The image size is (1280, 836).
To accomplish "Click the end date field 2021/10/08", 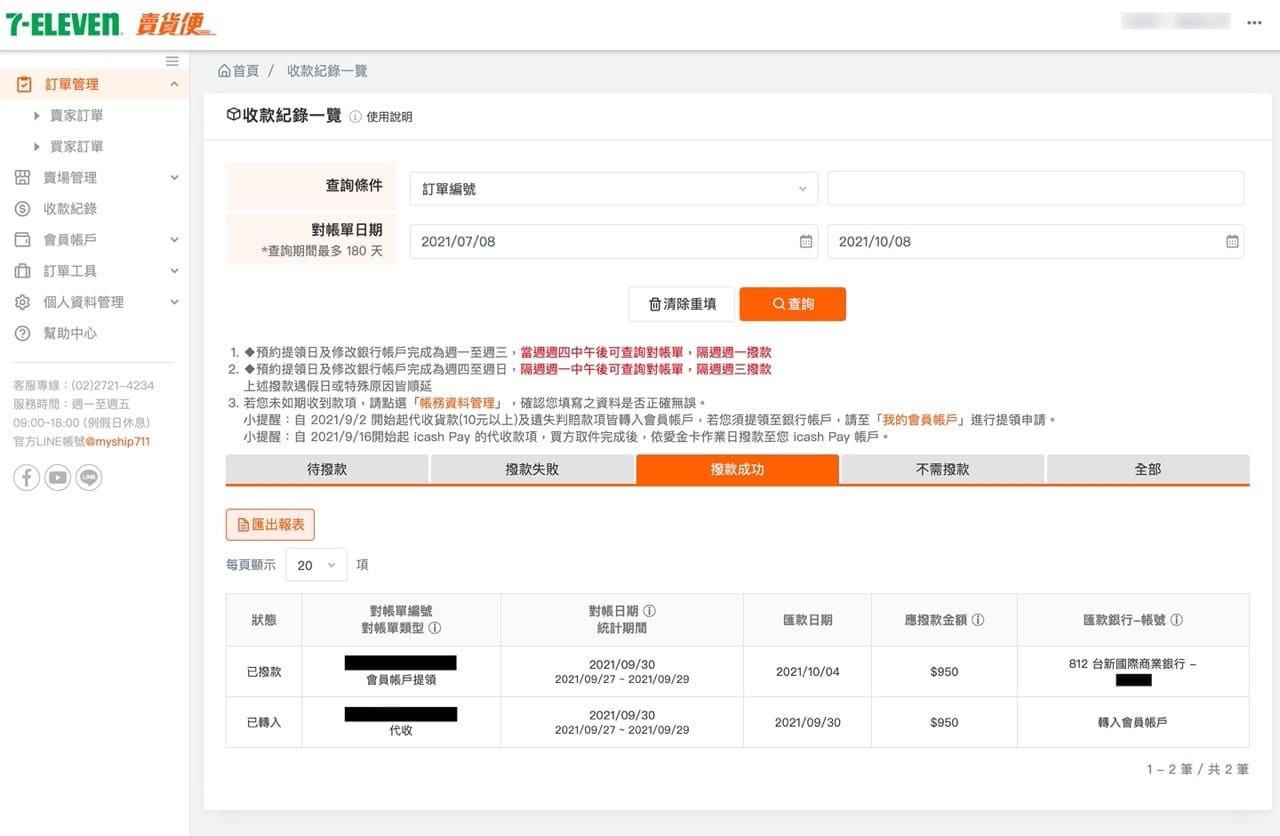I will (x=1036, y=241).
